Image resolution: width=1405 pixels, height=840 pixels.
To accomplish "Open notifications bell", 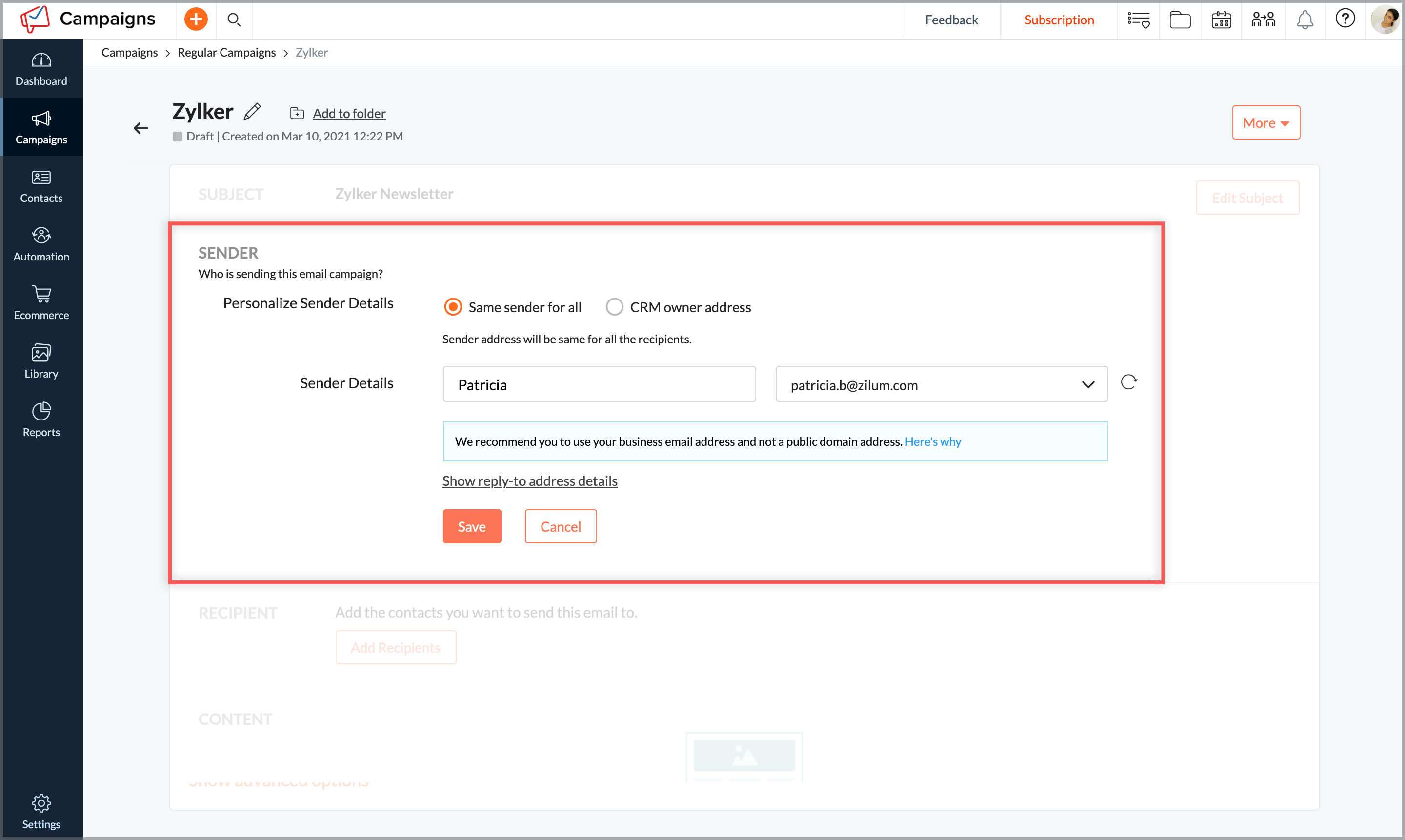I will pyautogui.click(x=1305, y=19).
